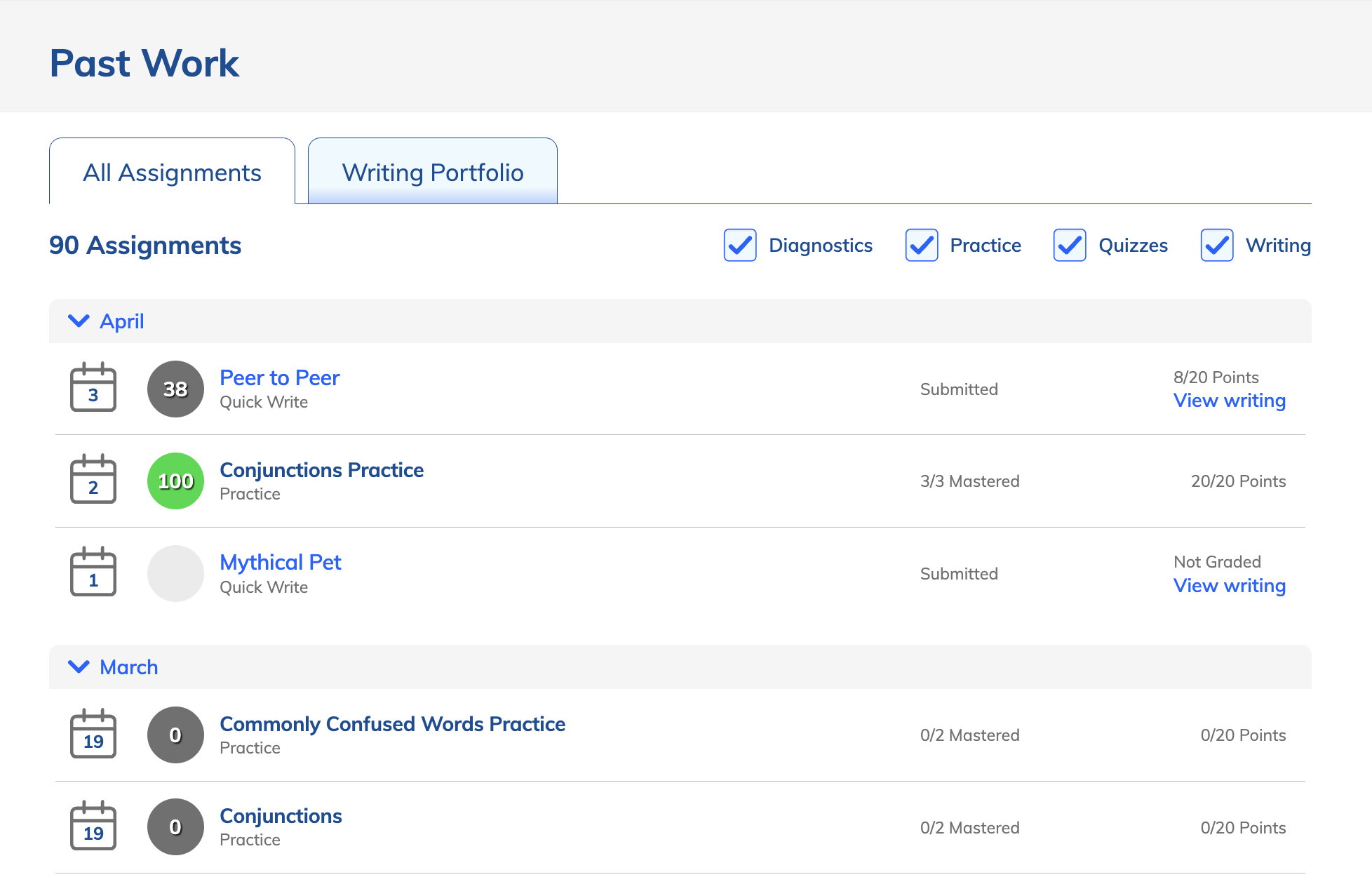1372x877 pixels.
Task: Click the calendar icon showing April 3
Action: coord(93,388)
